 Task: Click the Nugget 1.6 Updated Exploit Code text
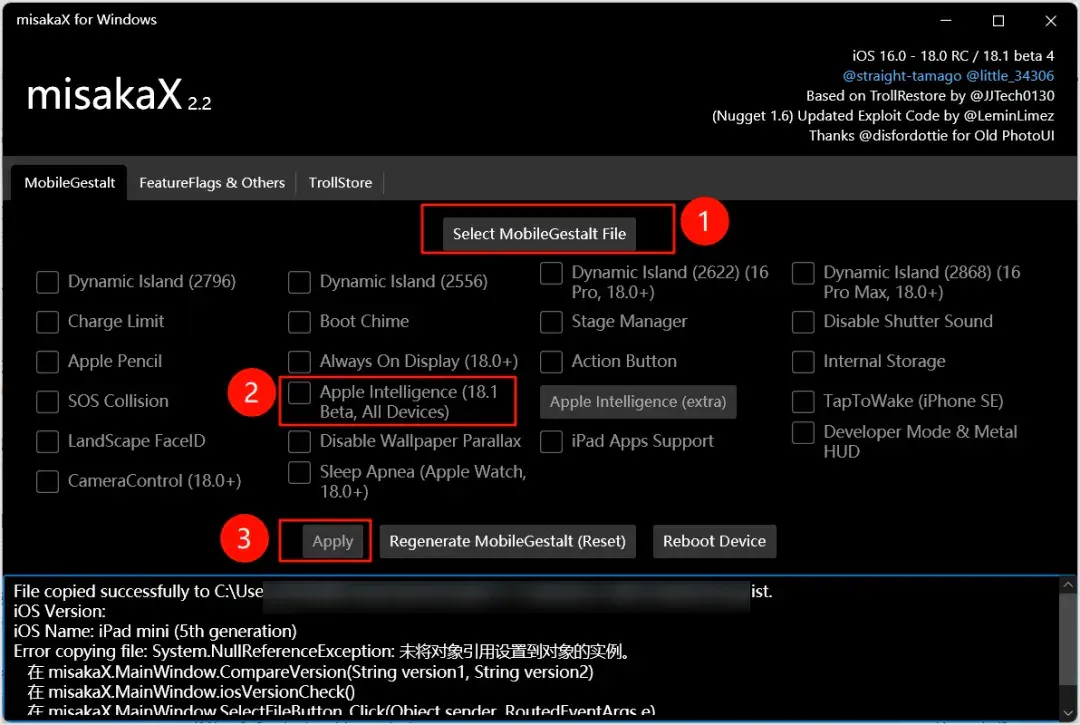point(883,116)
